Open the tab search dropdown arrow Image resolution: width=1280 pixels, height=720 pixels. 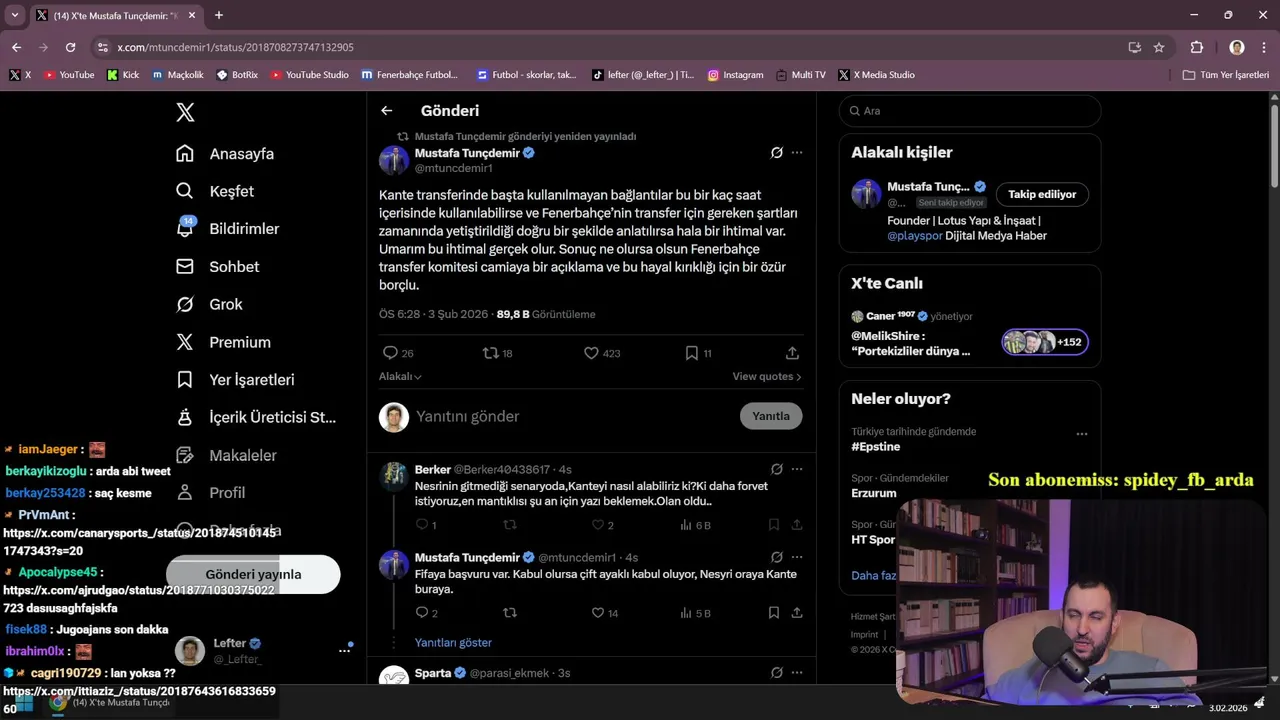(x=14, y=15)
